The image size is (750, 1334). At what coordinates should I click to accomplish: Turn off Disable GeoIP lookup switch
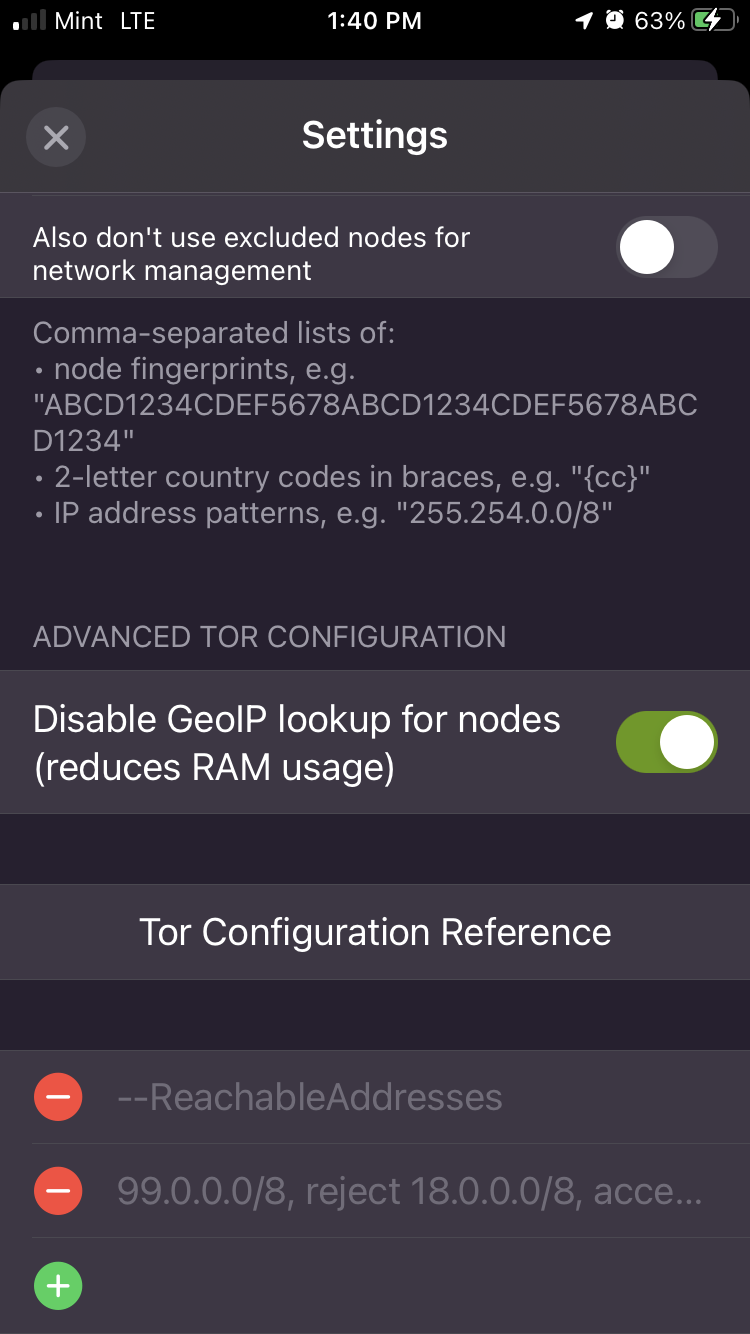coord(667,742)
